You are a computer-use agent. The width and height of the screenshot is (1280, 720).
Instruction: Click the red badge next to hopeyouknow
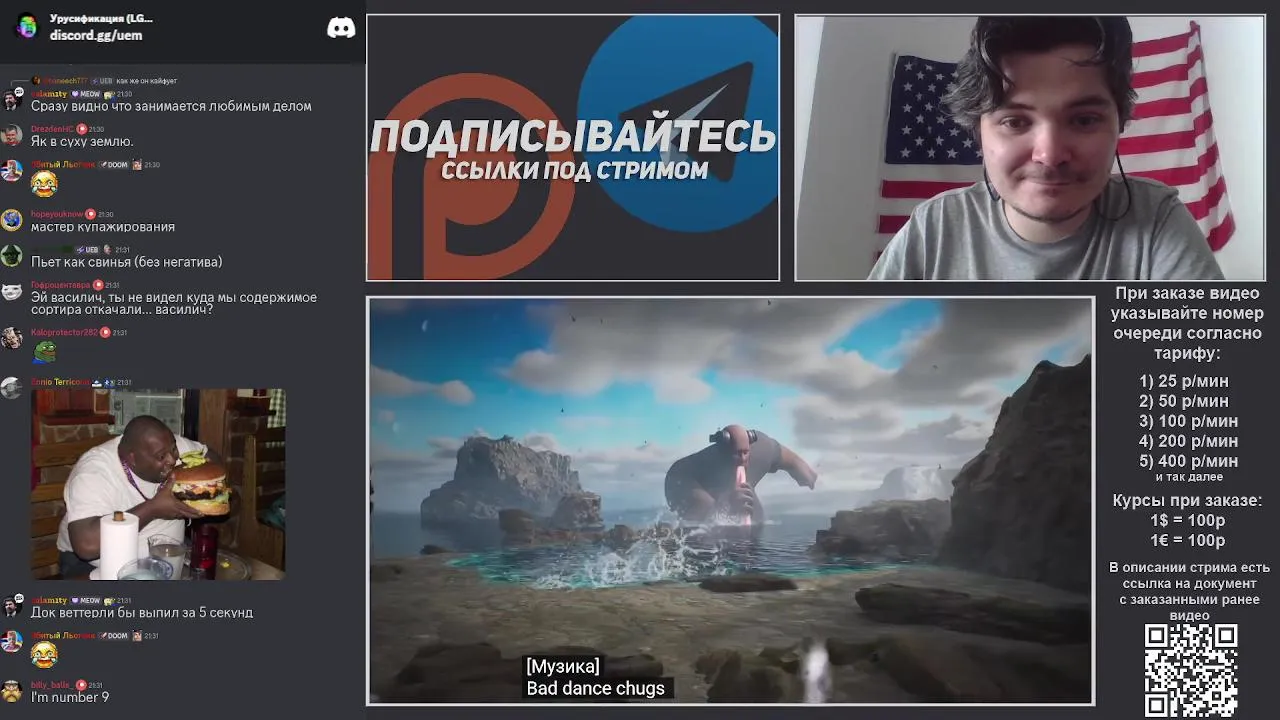pyautogui.click(x=90, y=214)
